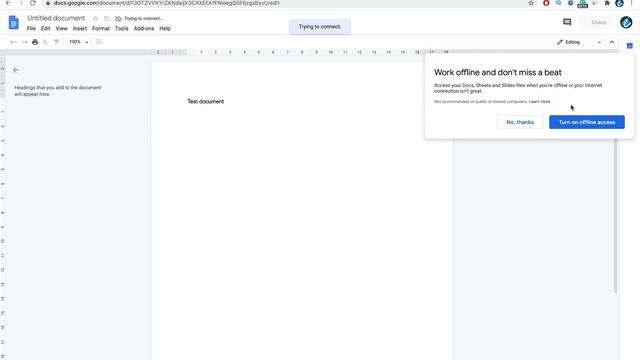
Task: Open the Google account avatar in Docs
Action: 626,22
